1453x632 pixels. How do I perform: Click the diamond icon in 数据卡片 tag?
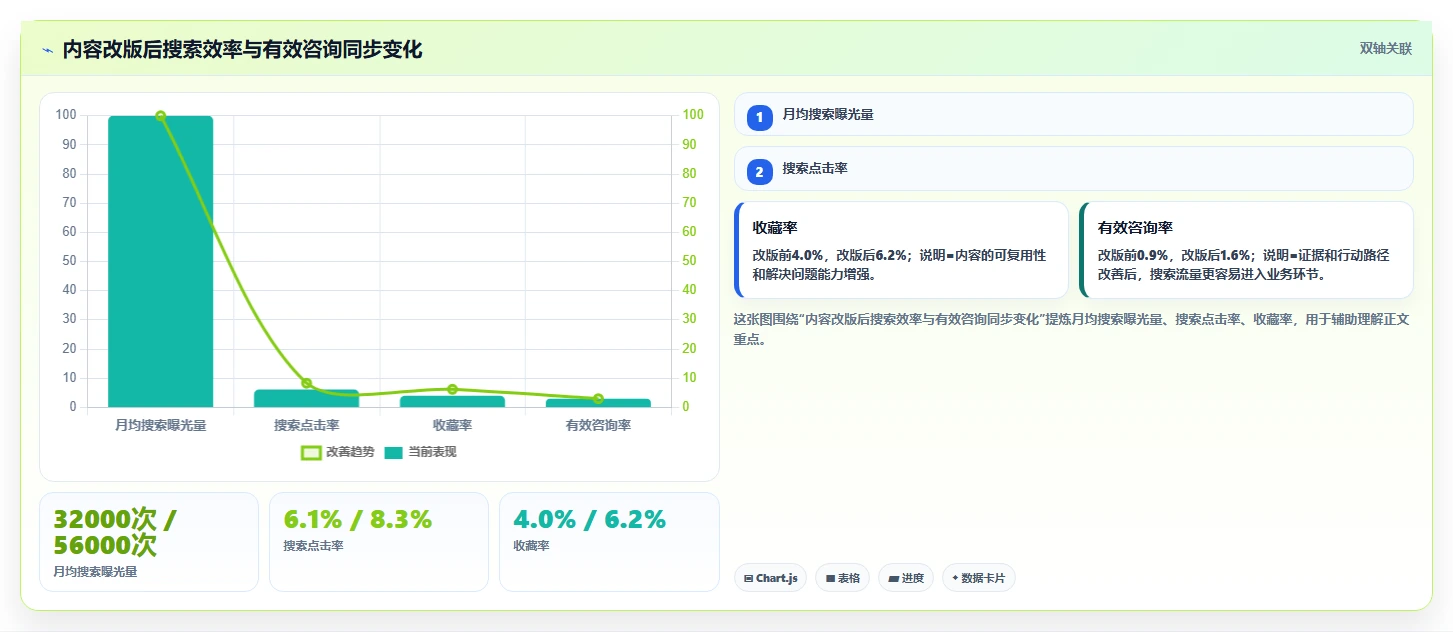[956, 578]
